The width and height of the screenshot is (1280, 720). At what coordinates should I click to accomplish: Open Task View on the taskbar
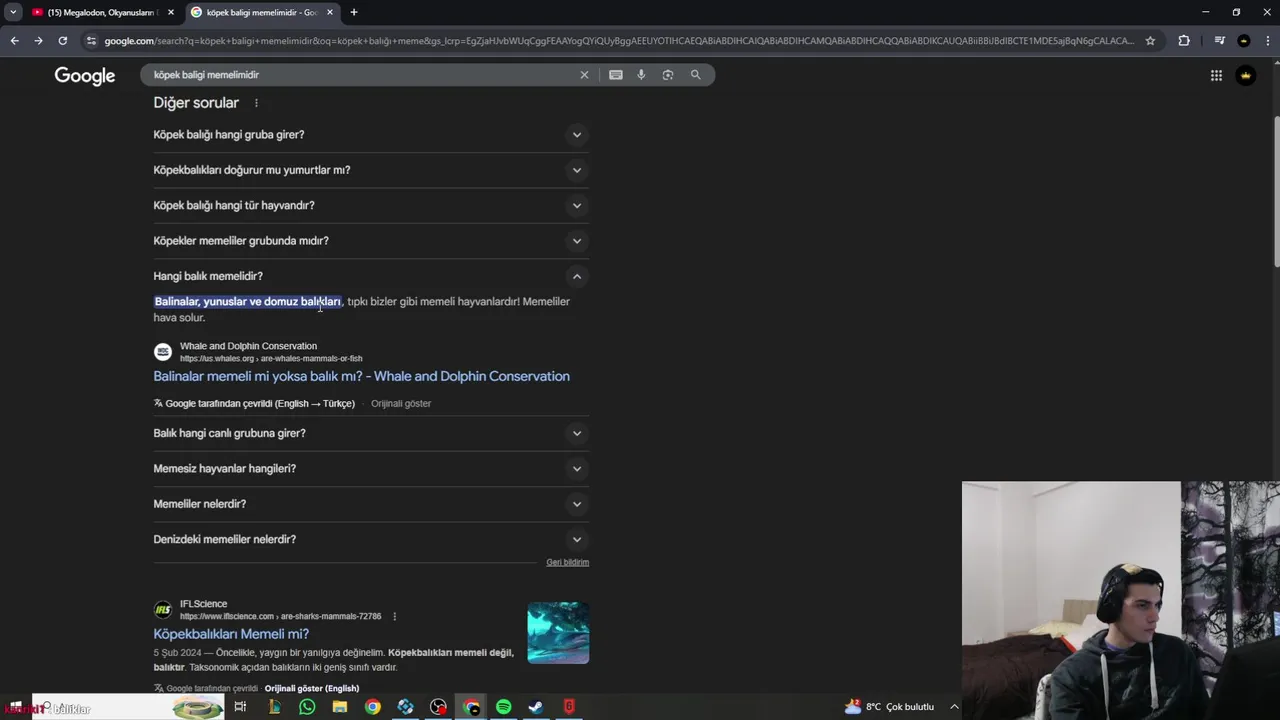[240, 707]
